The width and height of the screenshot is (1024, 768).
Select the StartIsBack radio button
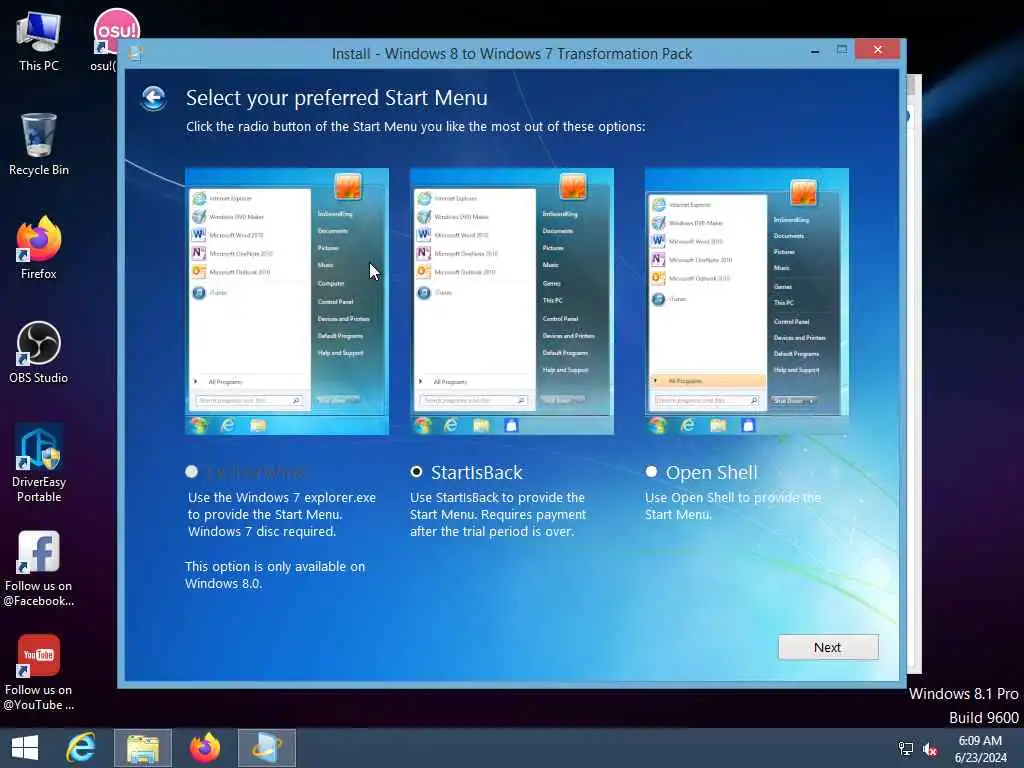[416, 472]
